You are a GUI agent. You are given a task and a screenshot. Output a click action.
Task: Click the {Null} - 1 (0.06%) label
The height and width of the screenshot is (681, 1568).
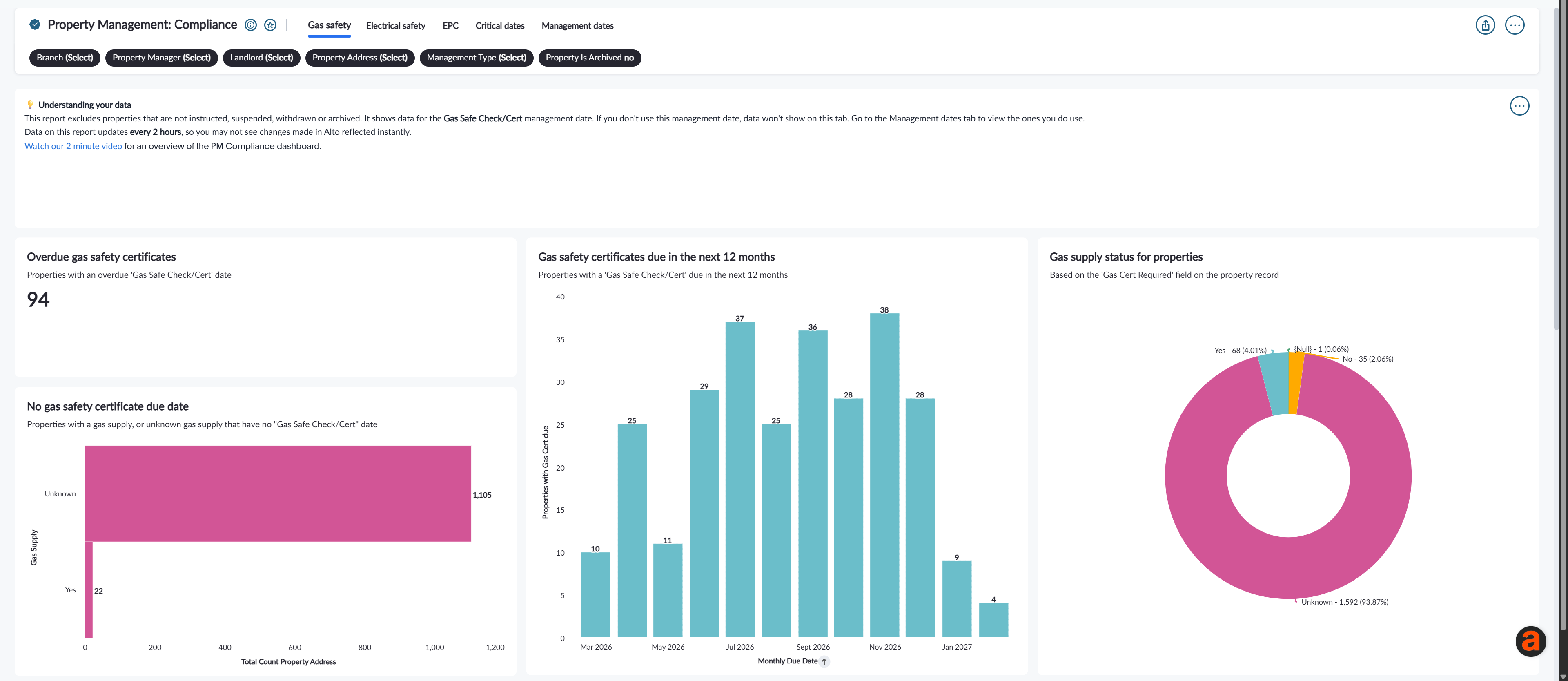[1321, 349]
